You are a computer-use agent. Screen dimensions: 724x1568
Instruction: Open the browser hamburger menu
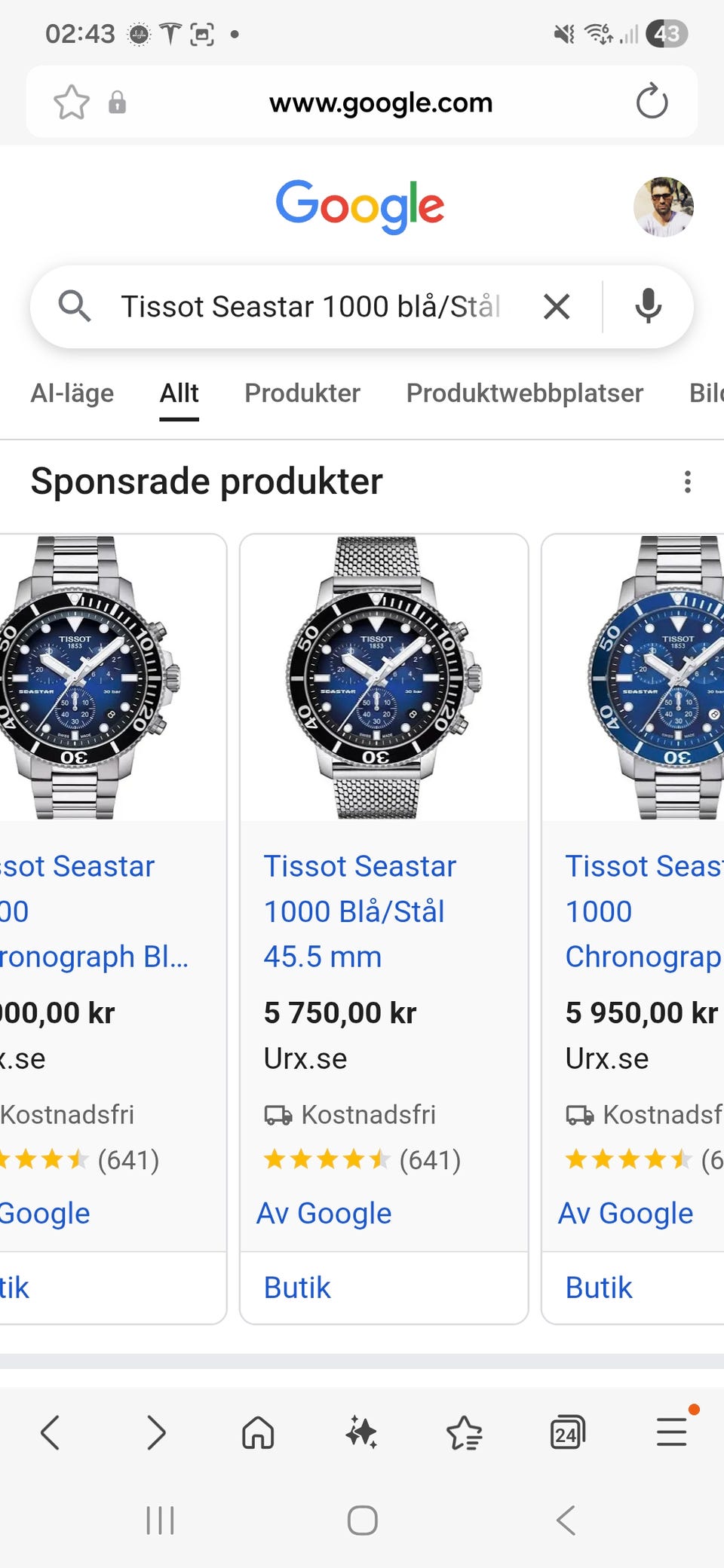tap(670, 1432)
